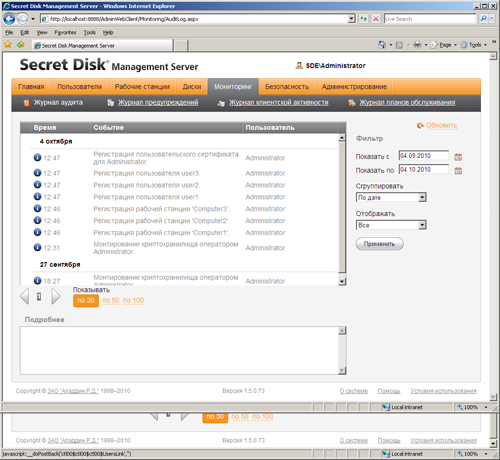Open the Диски tab
This screenshot has width=500, height=460.
tap(192, 87)
